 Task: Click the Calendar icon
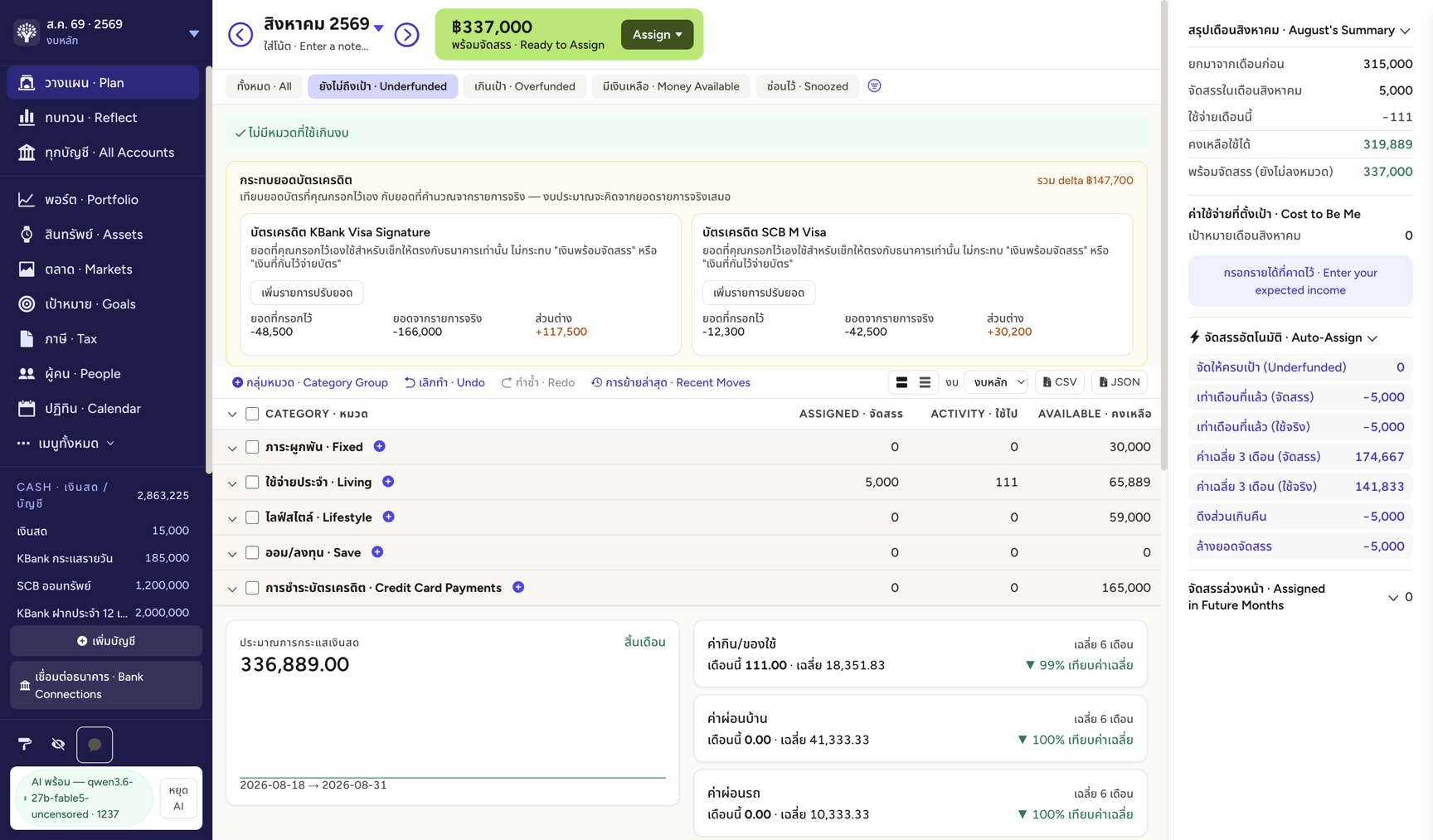[27, 409]
